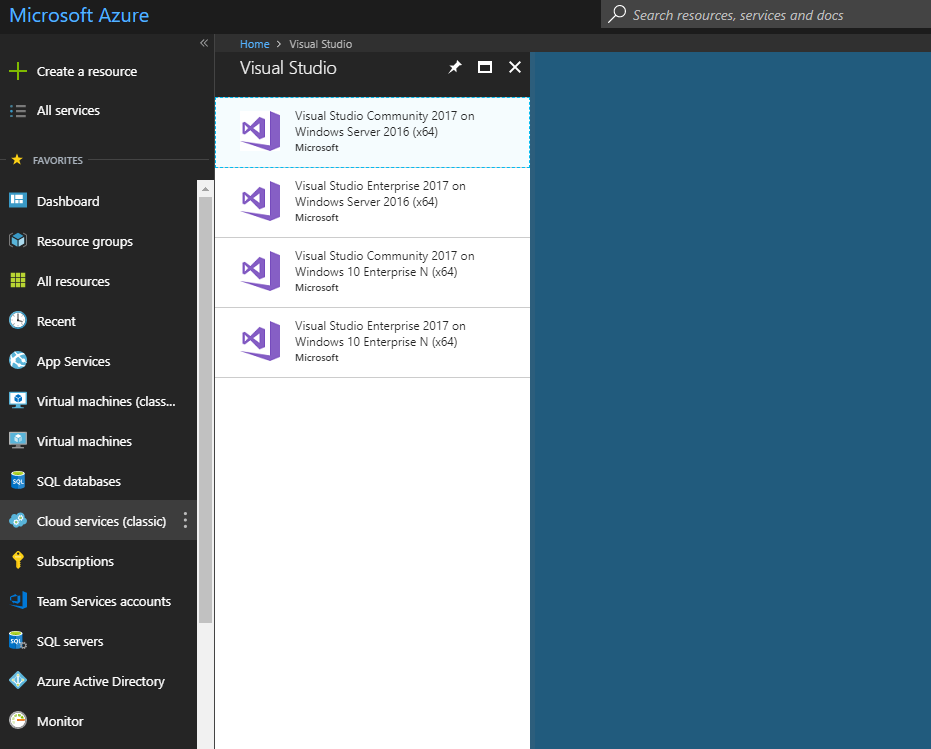Open the Cloud services (classic) three-dot menu
Viewport: 931px width, 749px height.
pyautogui.click(x=185, y=520)
